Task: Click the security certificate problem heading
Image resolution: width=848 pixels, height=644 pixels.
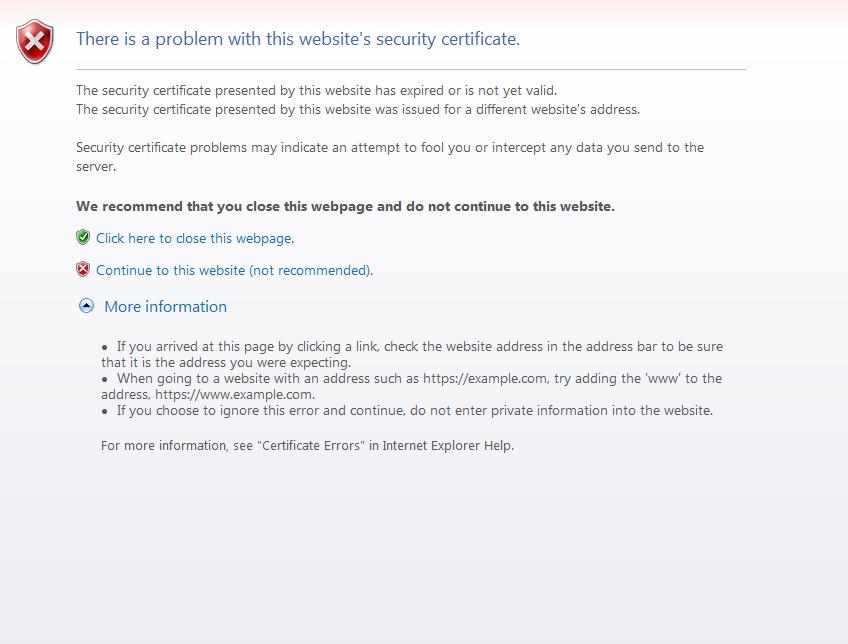Action: coord(297,39)
